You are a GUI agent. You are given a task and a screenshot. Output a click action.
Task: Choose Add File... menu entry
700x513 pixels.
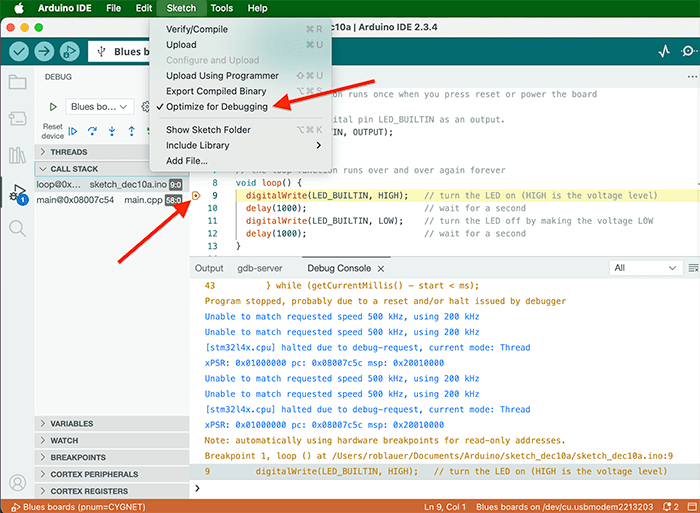point(243,161)
